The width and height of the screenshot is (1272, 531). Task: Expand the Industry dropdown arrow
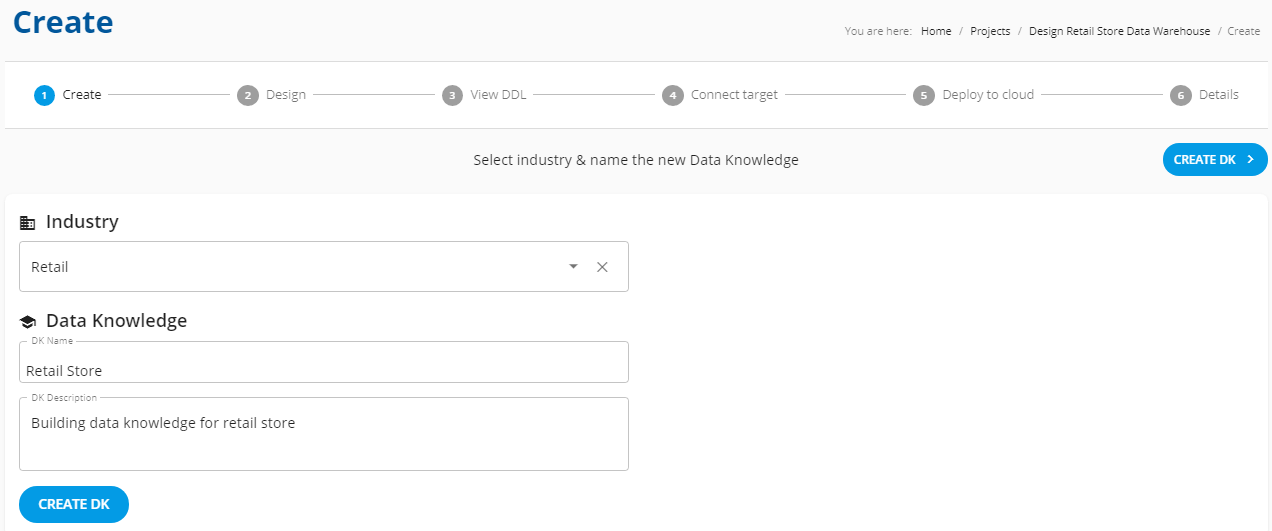(573, 267)
